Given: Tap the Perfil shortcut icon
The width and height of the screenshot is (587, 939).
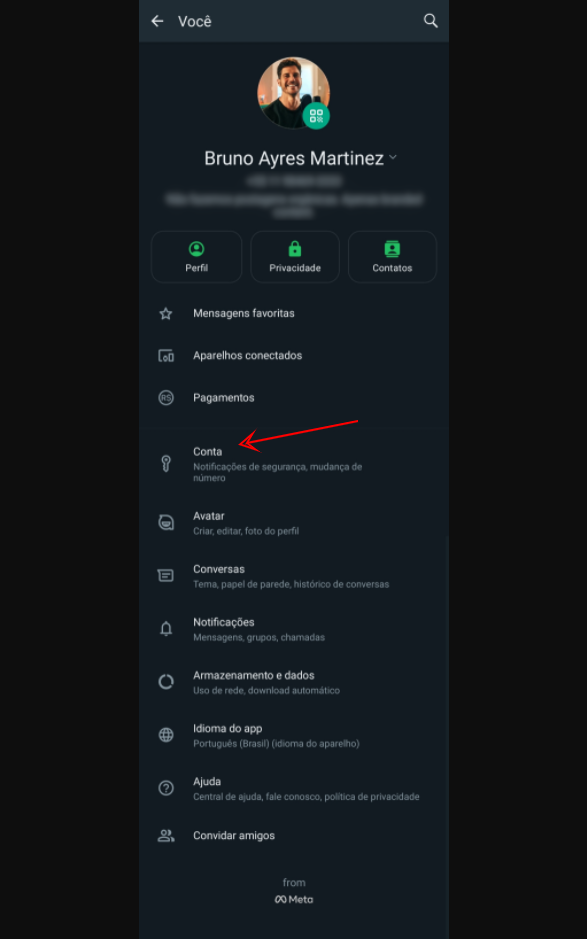Looking at the screenshot, I should [x=196, y=247].
